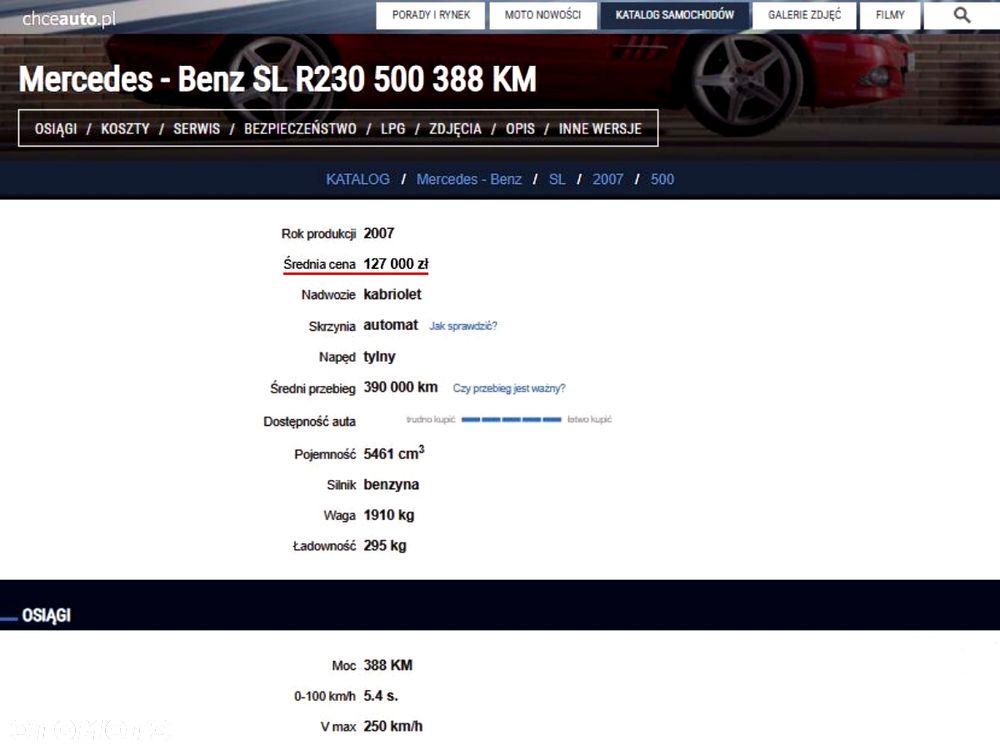Click the 'kabriolet' body type value
Screen dimensions: 1000x750
[x=392, y=295]
